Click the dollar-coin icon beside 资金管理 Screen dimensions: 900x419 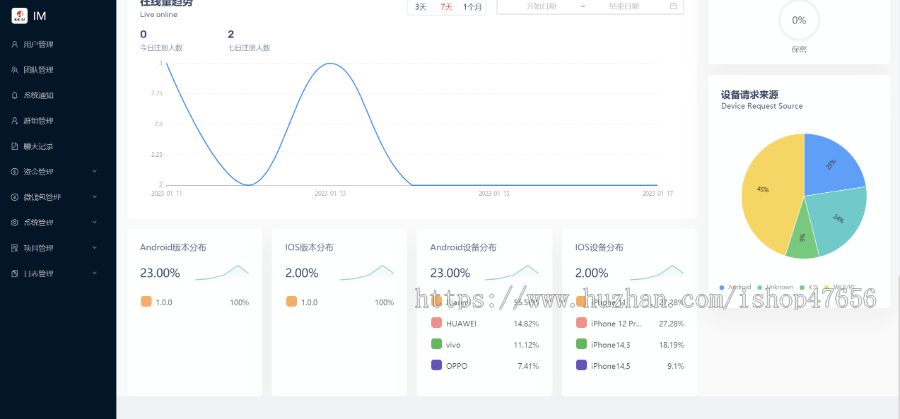(15, 172)
